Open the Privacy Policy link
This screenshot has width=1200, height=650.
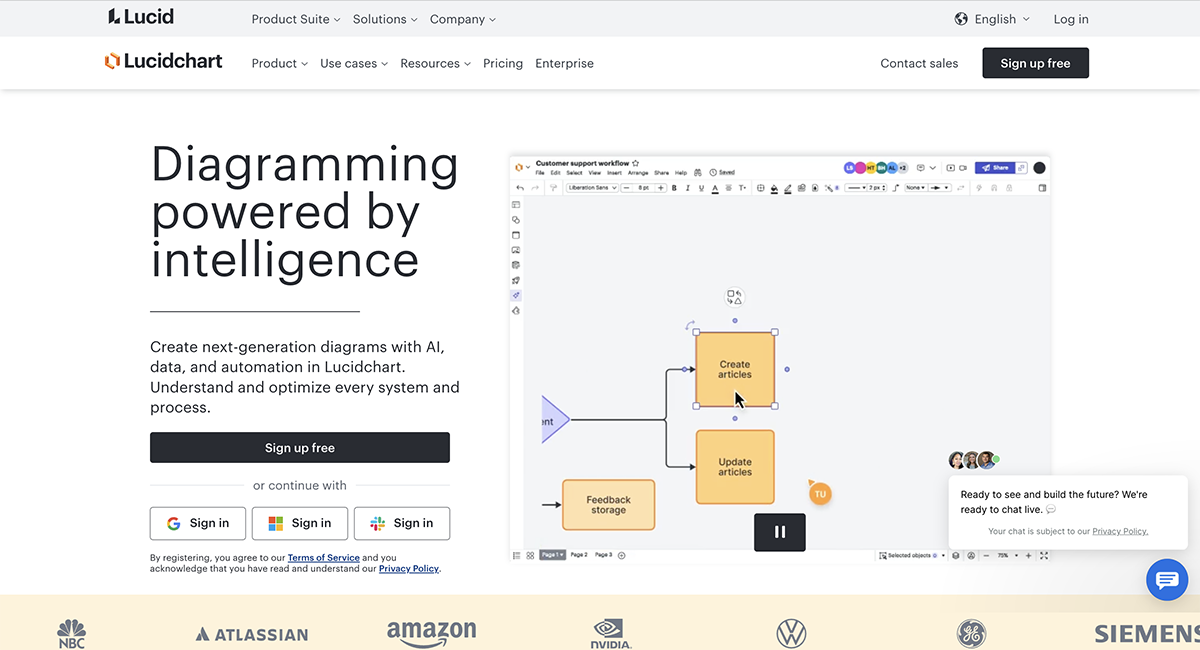(x=409, y=568)
